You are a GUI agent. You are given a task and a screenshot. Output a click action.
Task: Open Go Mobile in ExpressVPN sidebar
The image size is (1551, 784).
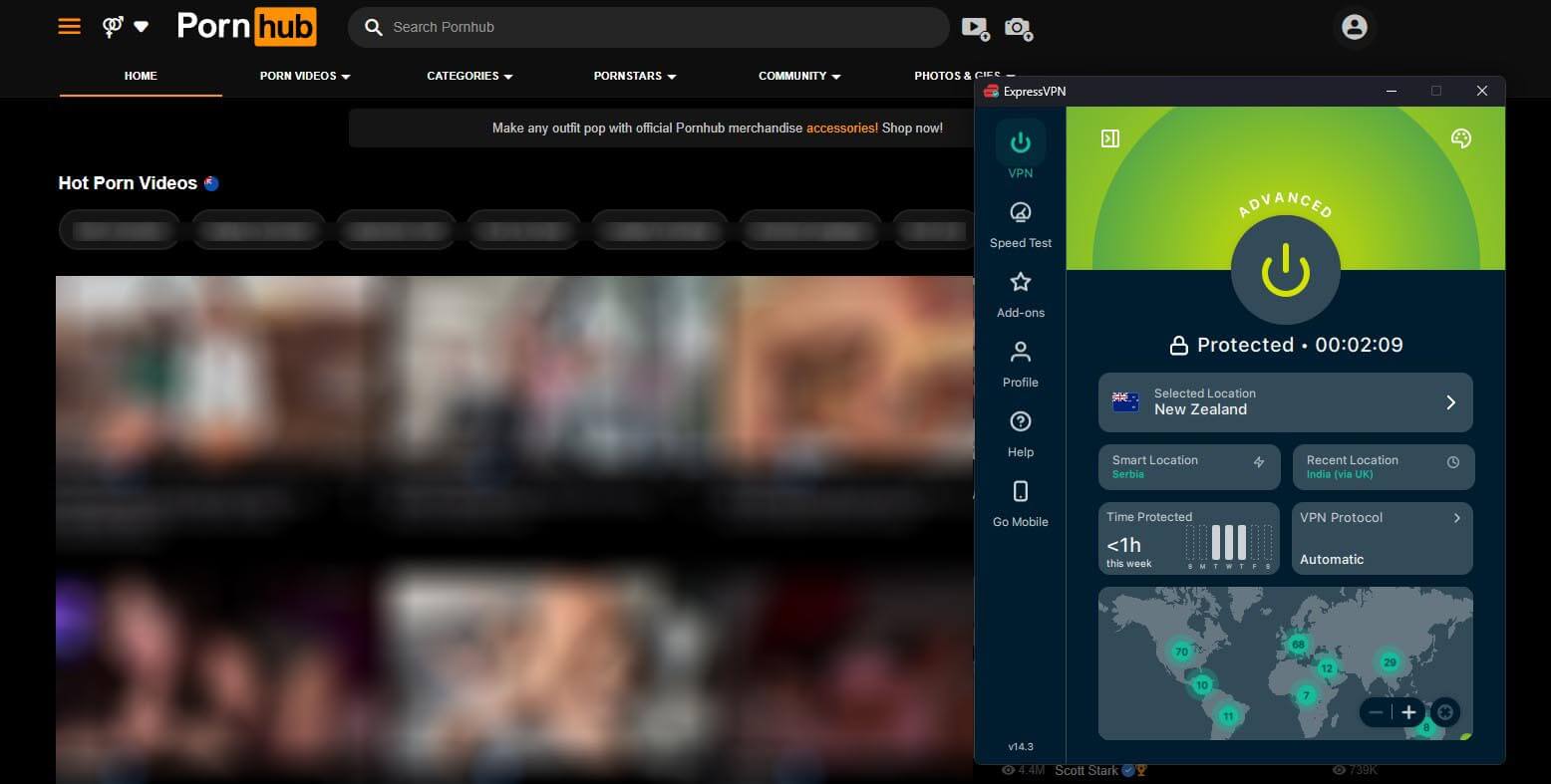click(1021, 504)
